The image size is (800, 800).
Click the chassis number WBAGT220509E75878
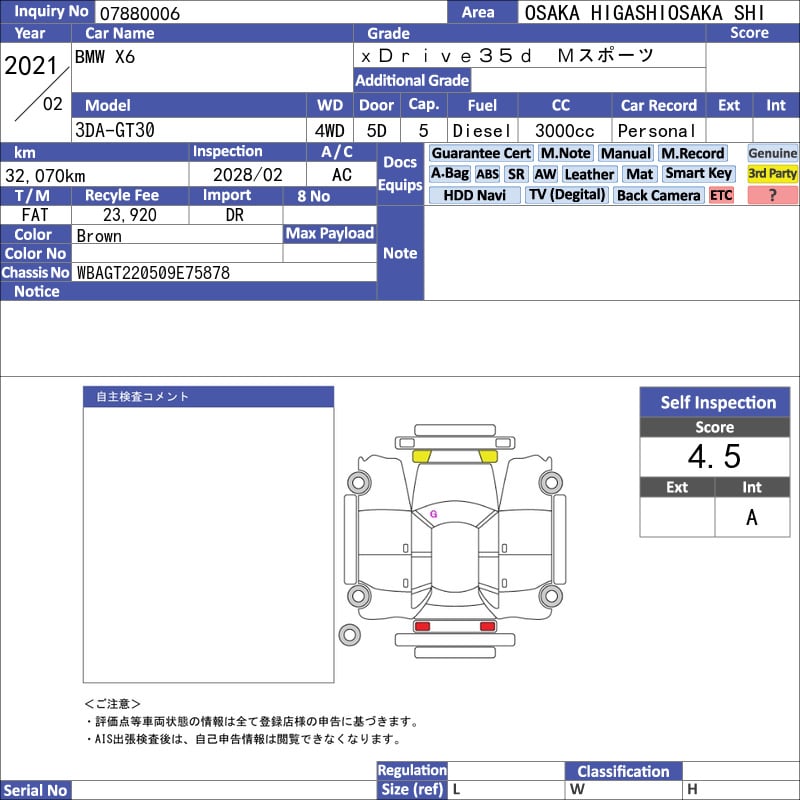(153, 272)
